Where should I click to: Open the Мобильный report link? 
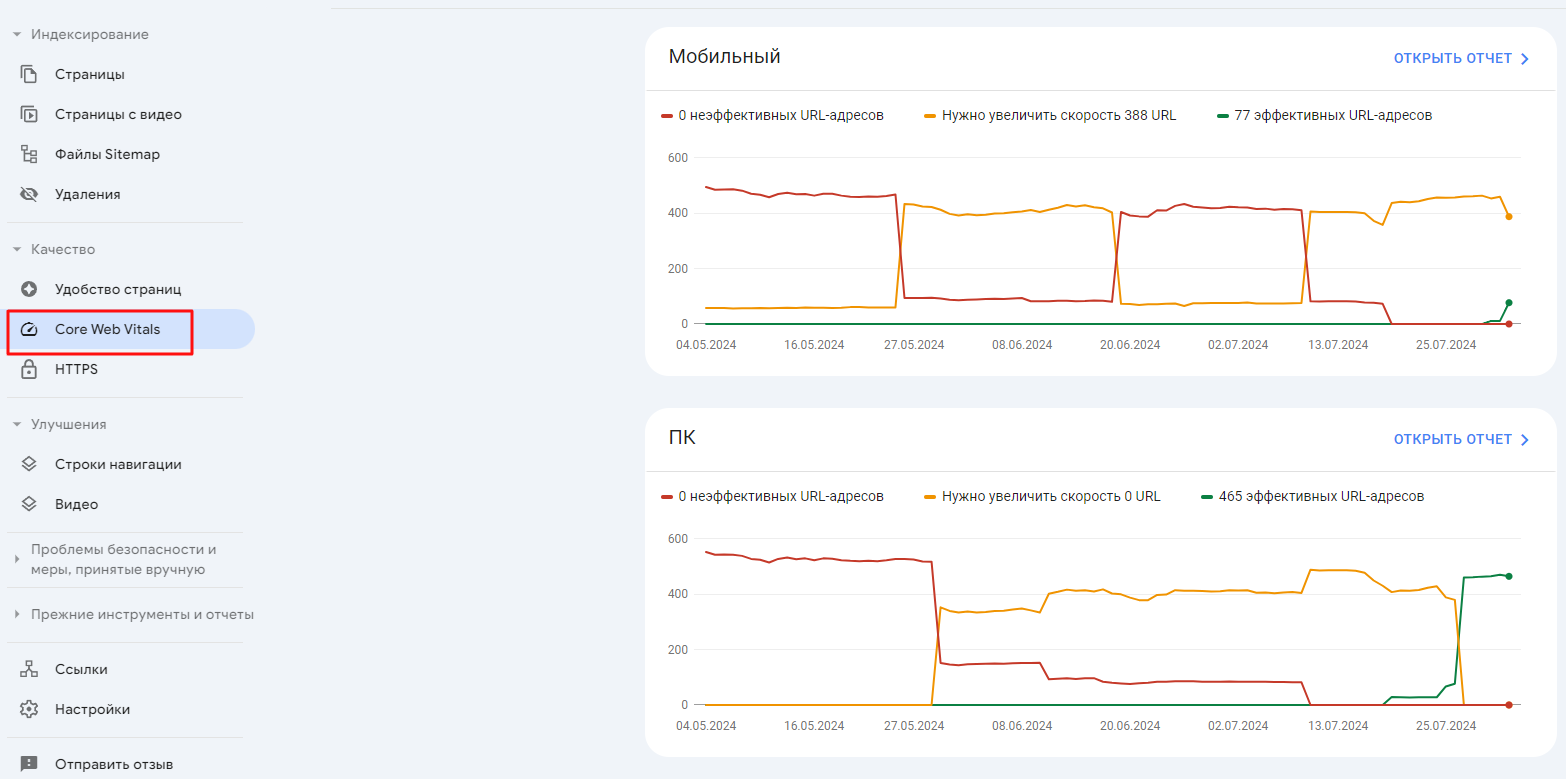click(1453, 59)
